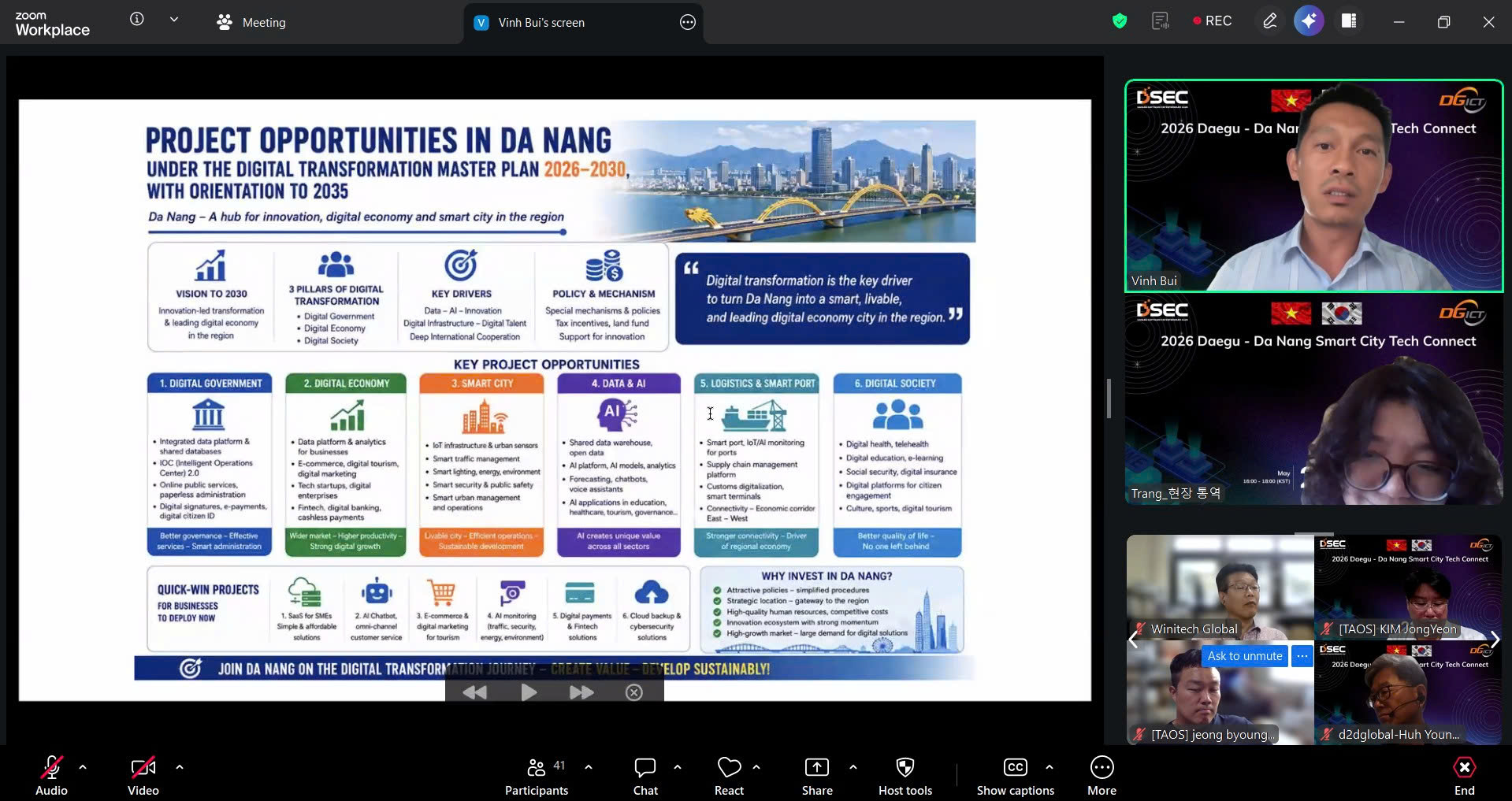Go to previous page of participant videos
This screenshot has height=801, width=1512.
[x=1134, y=640]
